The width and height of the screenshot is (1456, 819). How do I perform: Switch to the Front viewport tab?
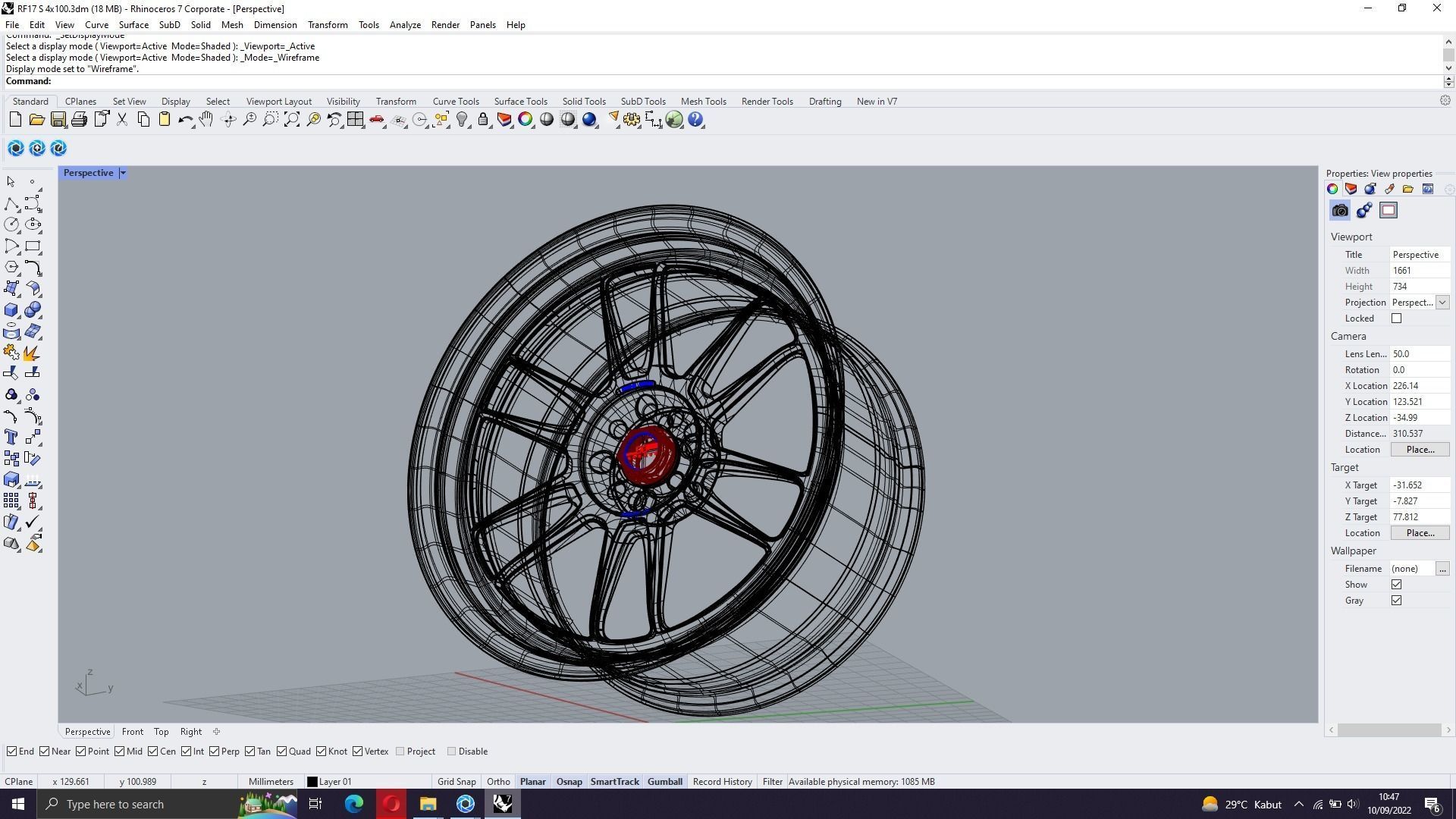coord(132,732)
